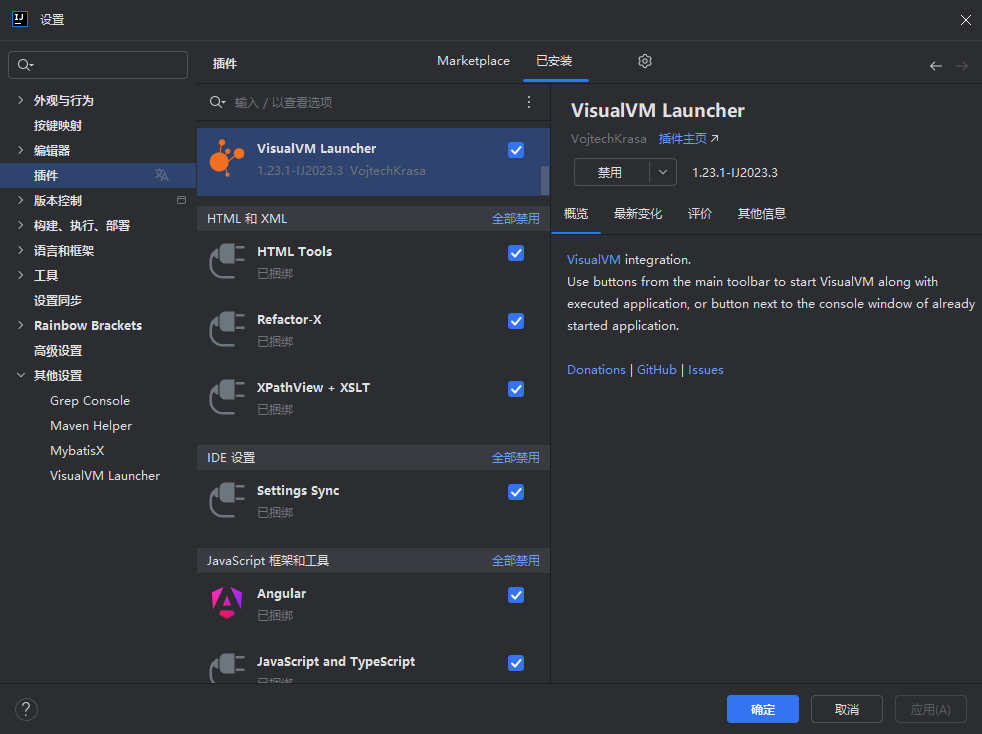Click the VisualVM Launcher orange plugin icon
Screen dimensions: 982x734
tap(226, 158)
